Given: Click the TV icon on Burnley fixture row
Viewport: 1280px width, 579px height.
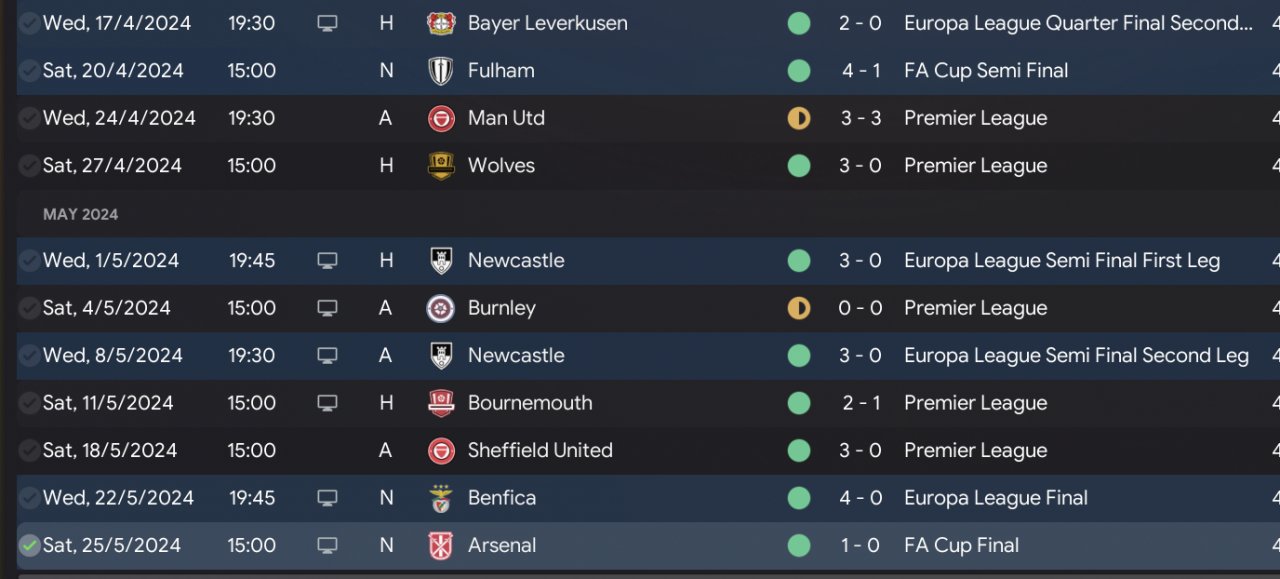Looking at the screenshot, I should click(327, 308).
